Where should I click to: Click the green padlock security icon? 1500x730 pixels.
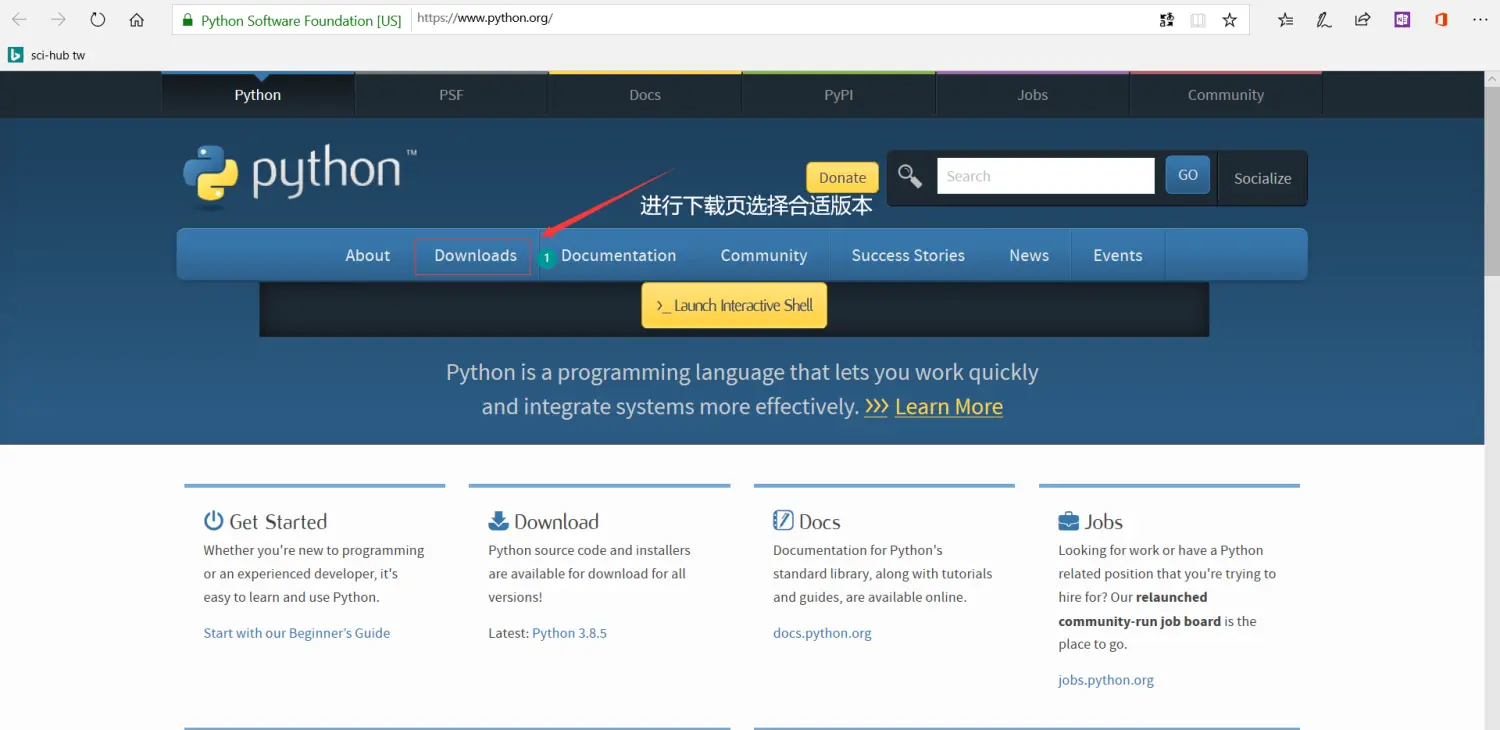(x=187, y=20)
